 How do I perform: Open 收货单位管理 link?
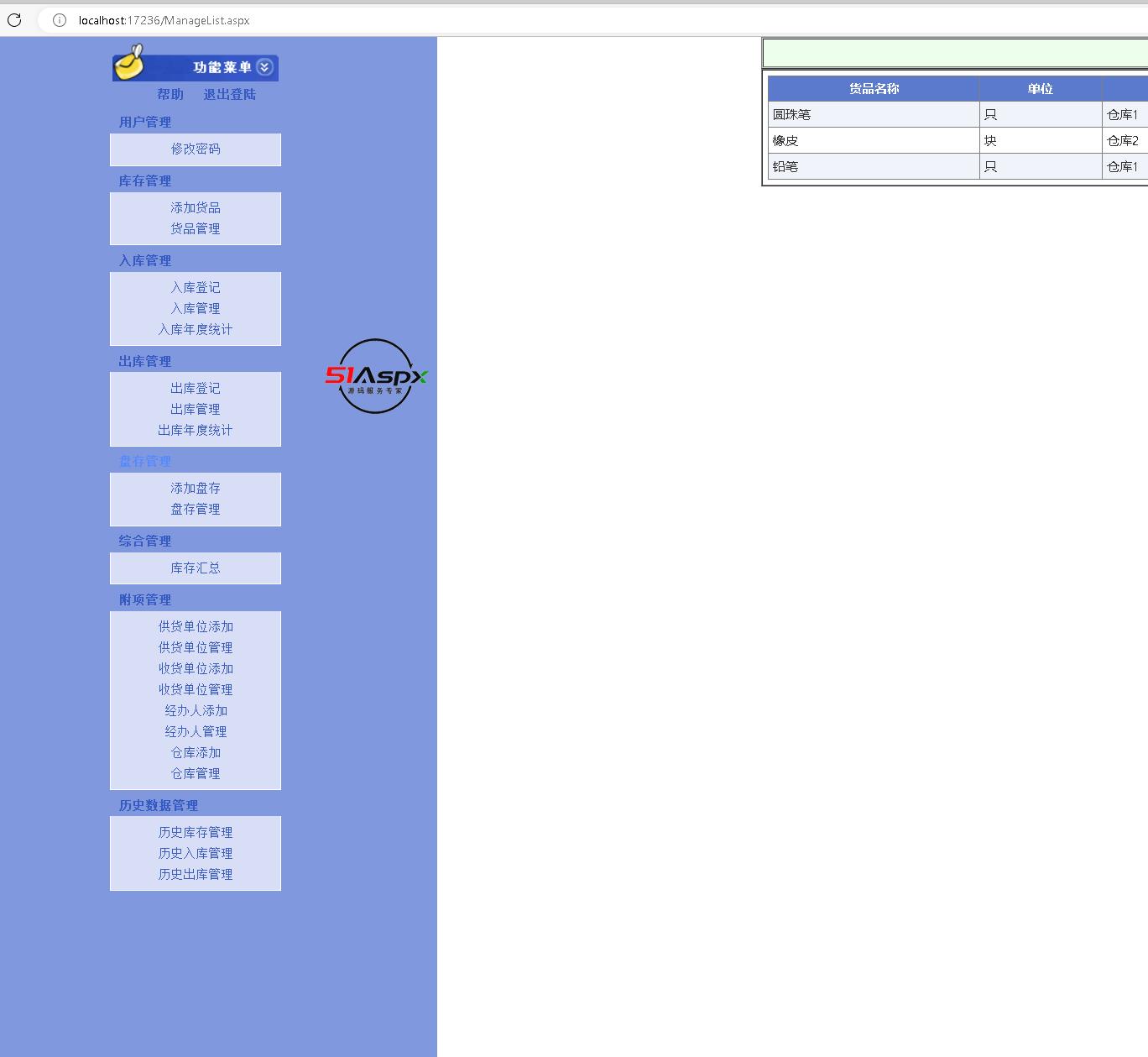196,689
